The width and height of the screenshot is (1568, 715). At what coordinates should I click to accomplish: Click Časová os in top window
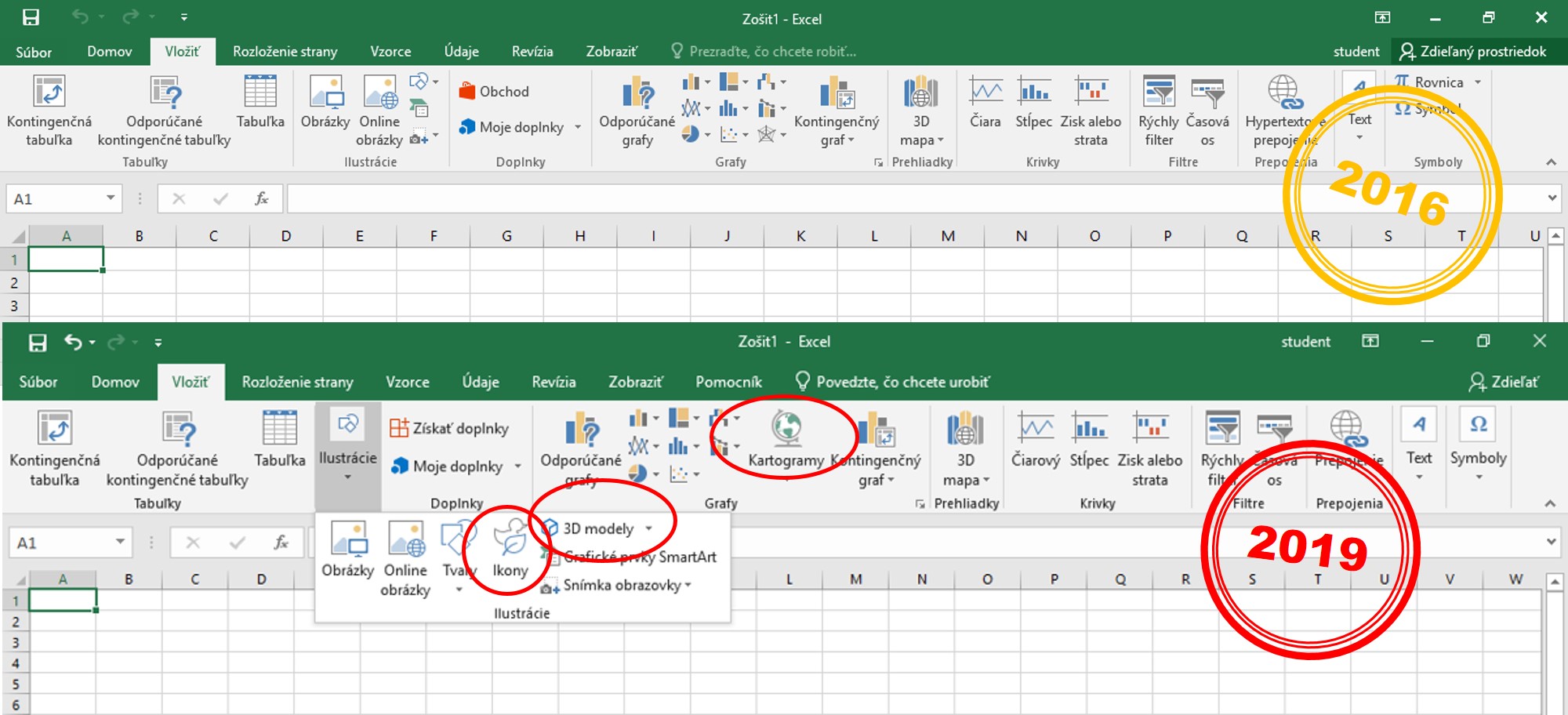tap(1207, 111)
